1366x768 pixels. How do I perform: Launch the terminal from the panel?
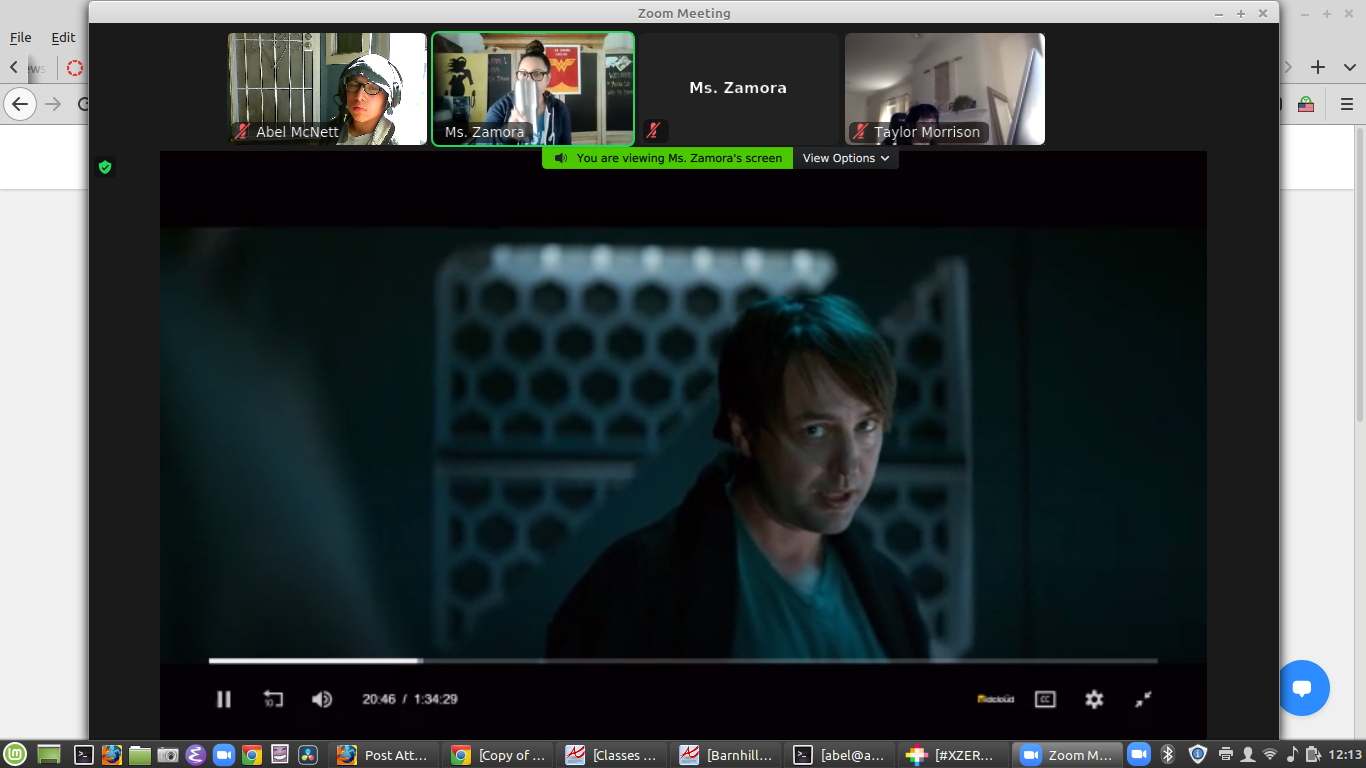coord(85,755)
